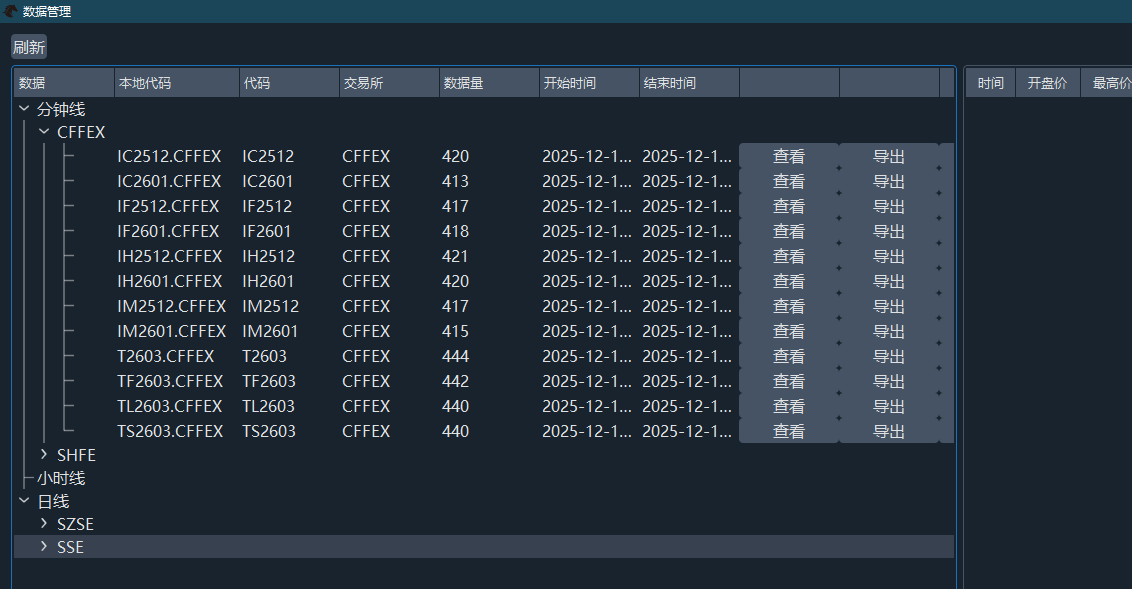Expand the SHFE exchange node
The height and width of the screenshot is (589, 1132).
tap(44, 455)
